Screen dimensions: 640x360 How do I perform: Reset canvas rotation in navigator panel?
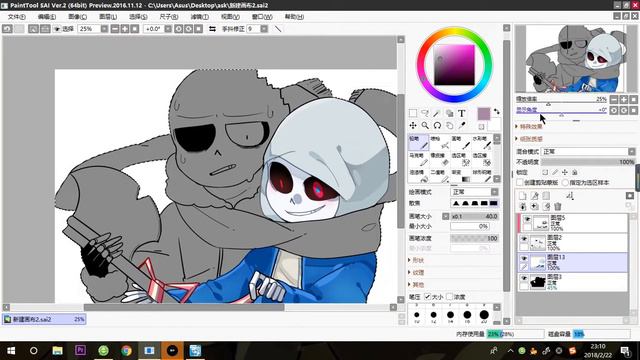pos(633,111)
